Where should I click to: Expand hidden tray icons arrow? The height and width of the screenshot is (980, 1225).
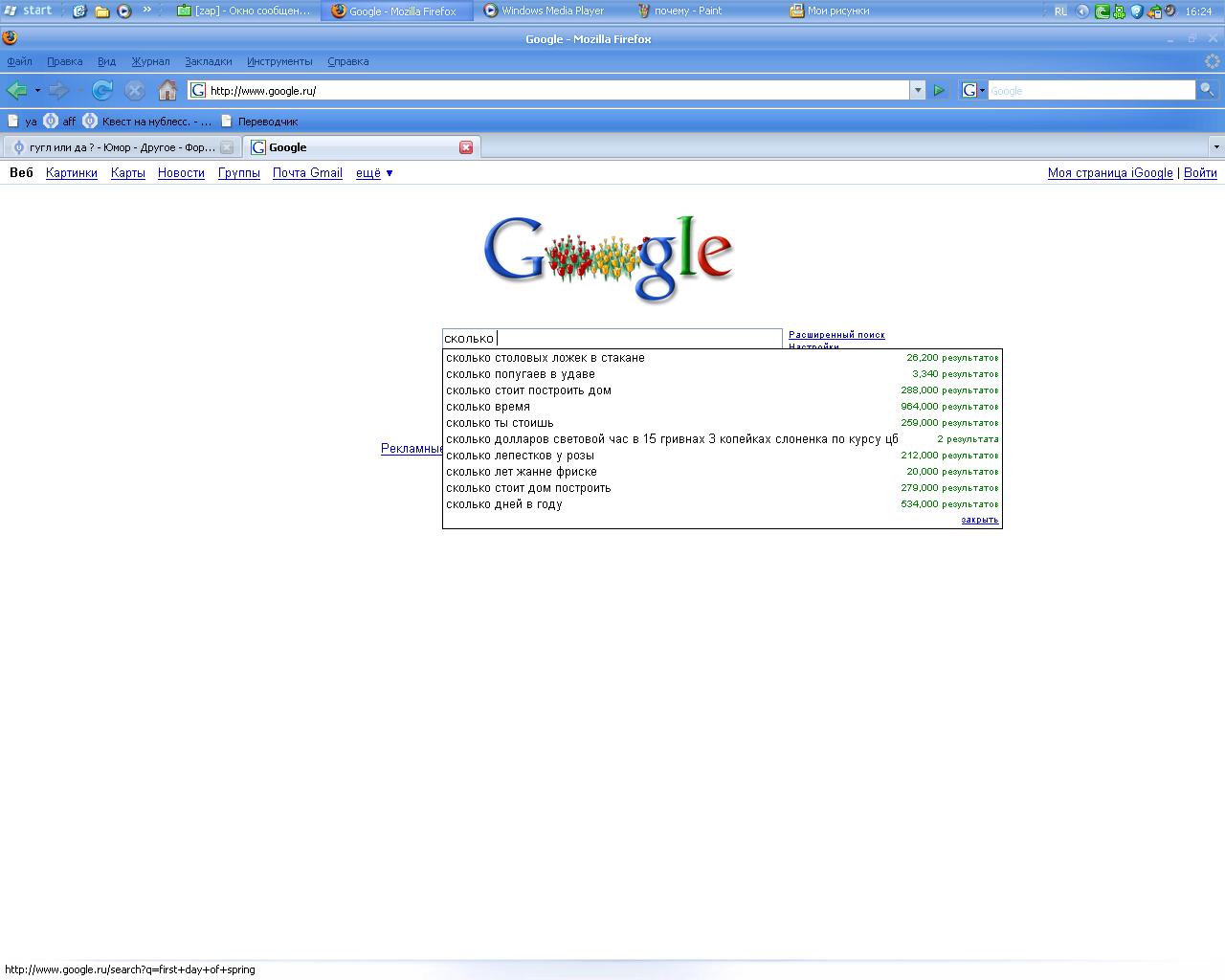point(1082,11)
